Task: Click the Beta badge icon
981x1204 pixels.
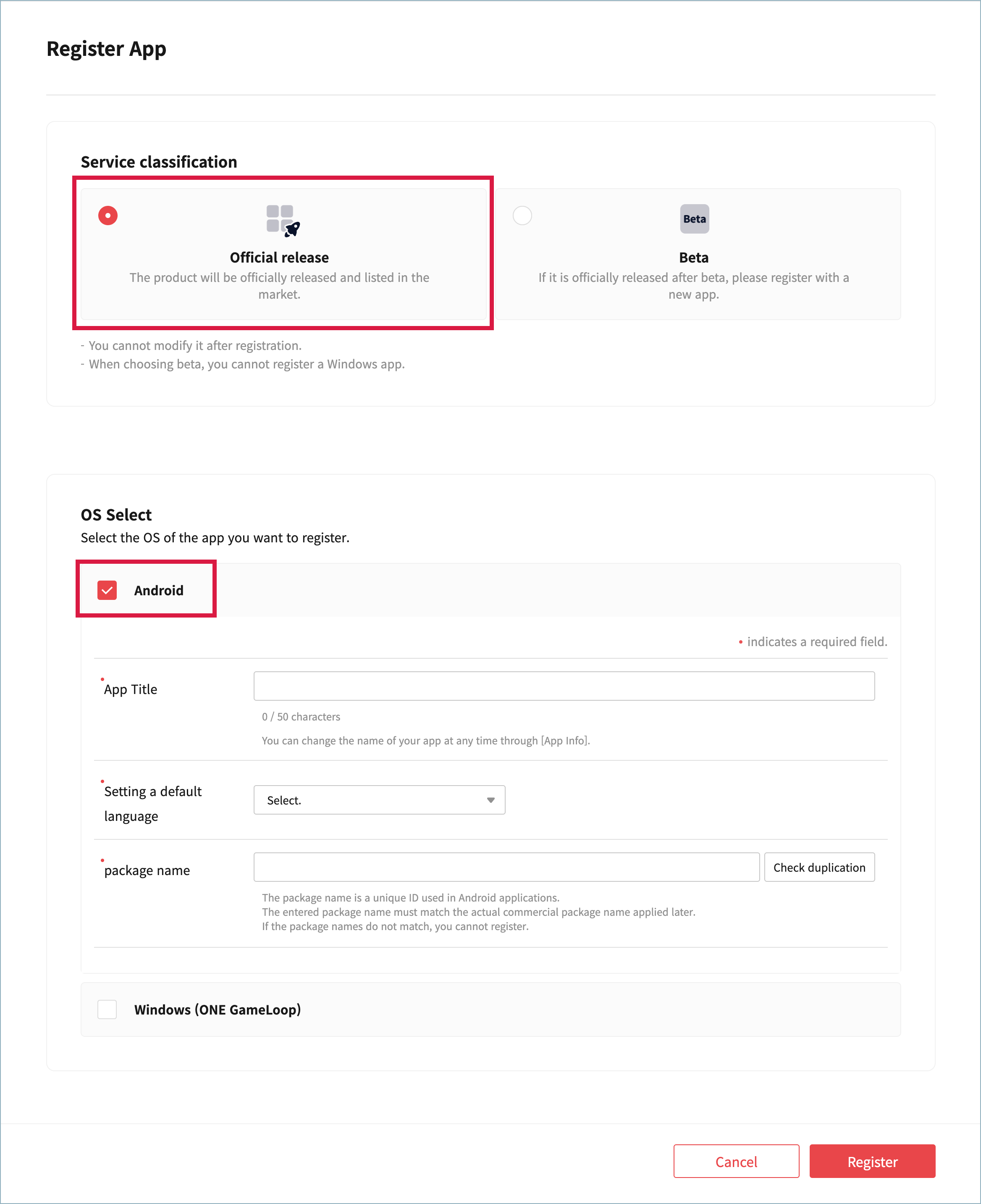Action: click(x=694, y=219)
